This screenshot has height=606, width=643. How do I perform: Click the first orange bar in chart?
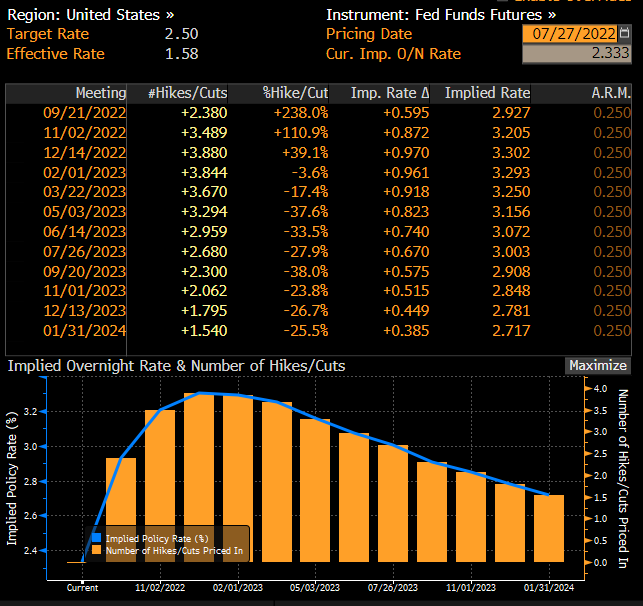tap(121, 510)
